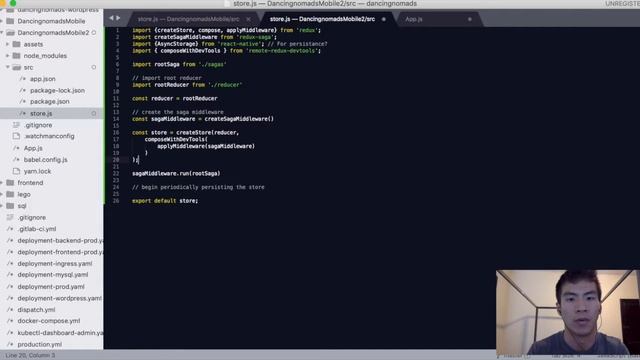Click the app.json file icon
Viewport: 640px width, 360px height.
pos(23,79)
